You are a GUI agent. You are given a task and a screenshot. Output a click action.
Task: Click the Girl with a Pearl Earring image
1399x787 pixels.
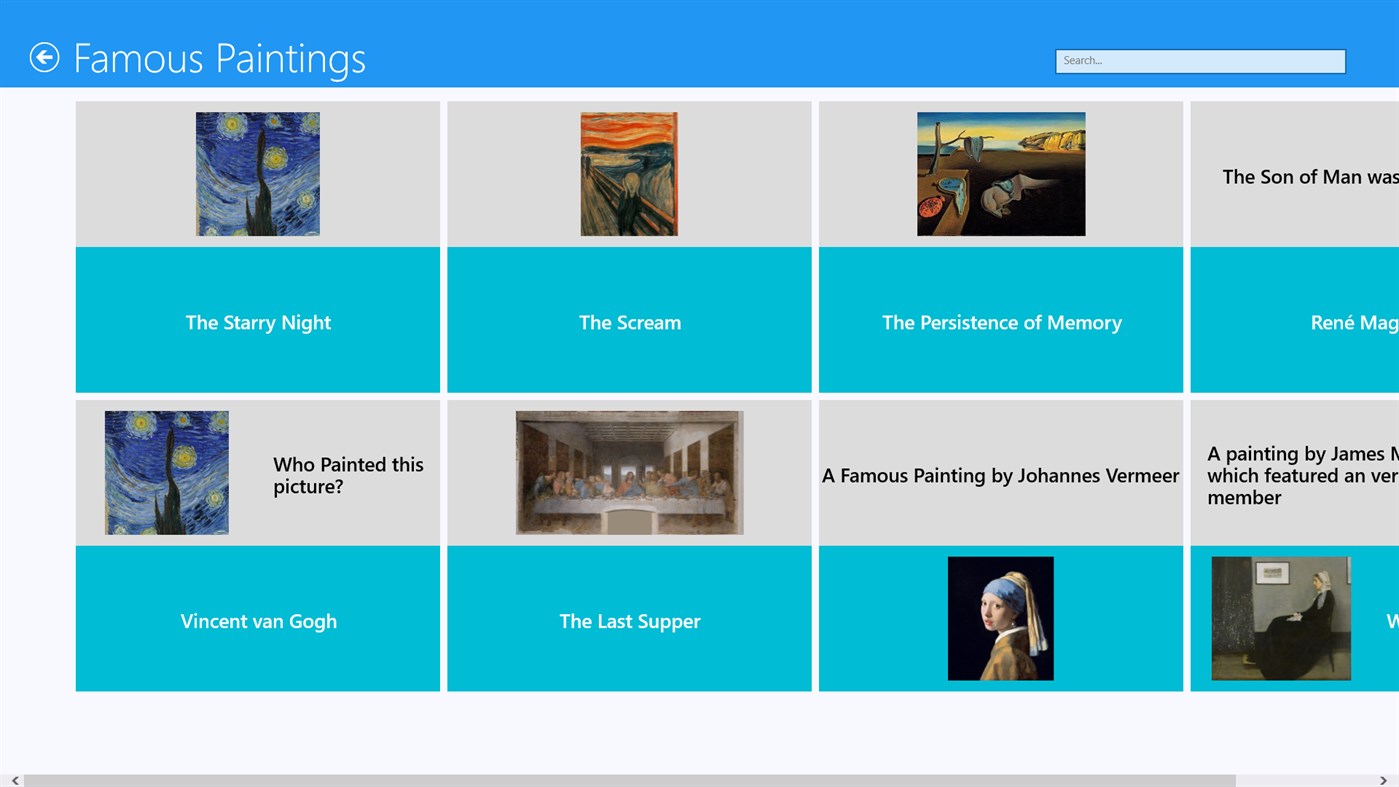[1001, 617]
